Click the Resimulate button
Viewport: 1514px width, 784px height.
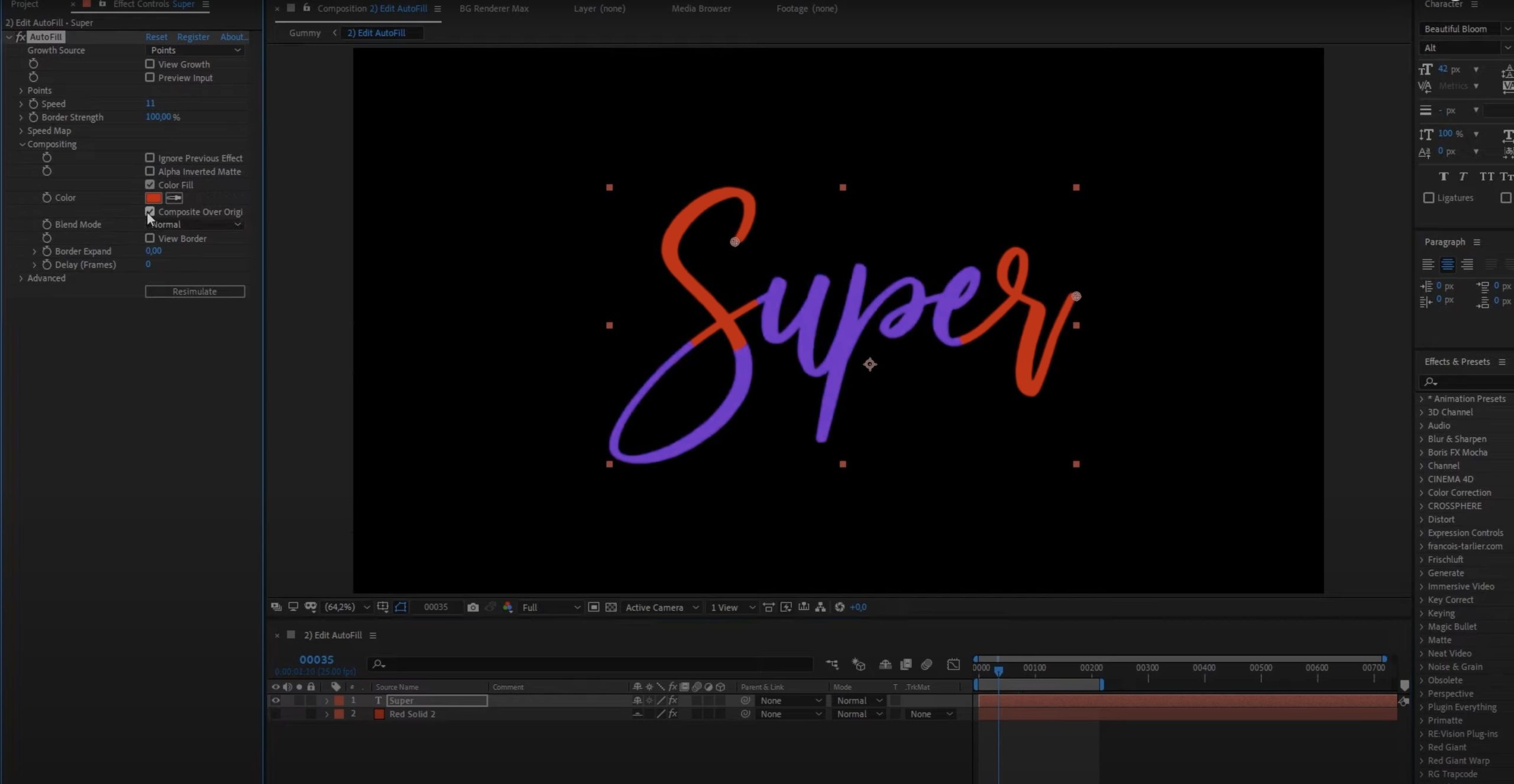195,291
